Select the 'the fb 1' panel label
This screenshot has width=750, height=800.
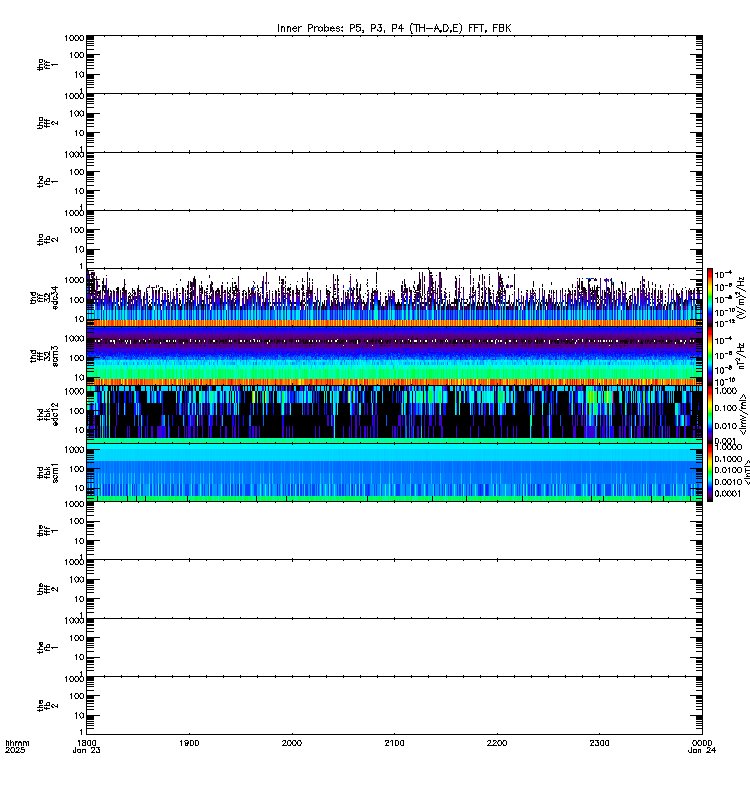click(47, 648)
